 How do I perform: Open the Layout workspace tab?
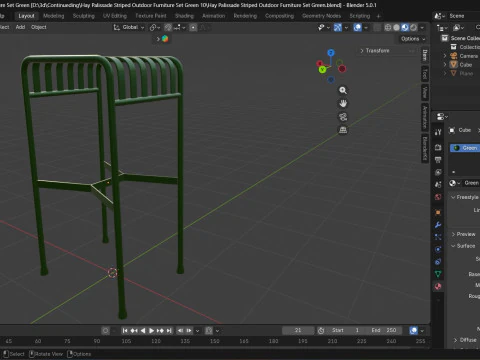pyautogui.click(x=26, y=16)
